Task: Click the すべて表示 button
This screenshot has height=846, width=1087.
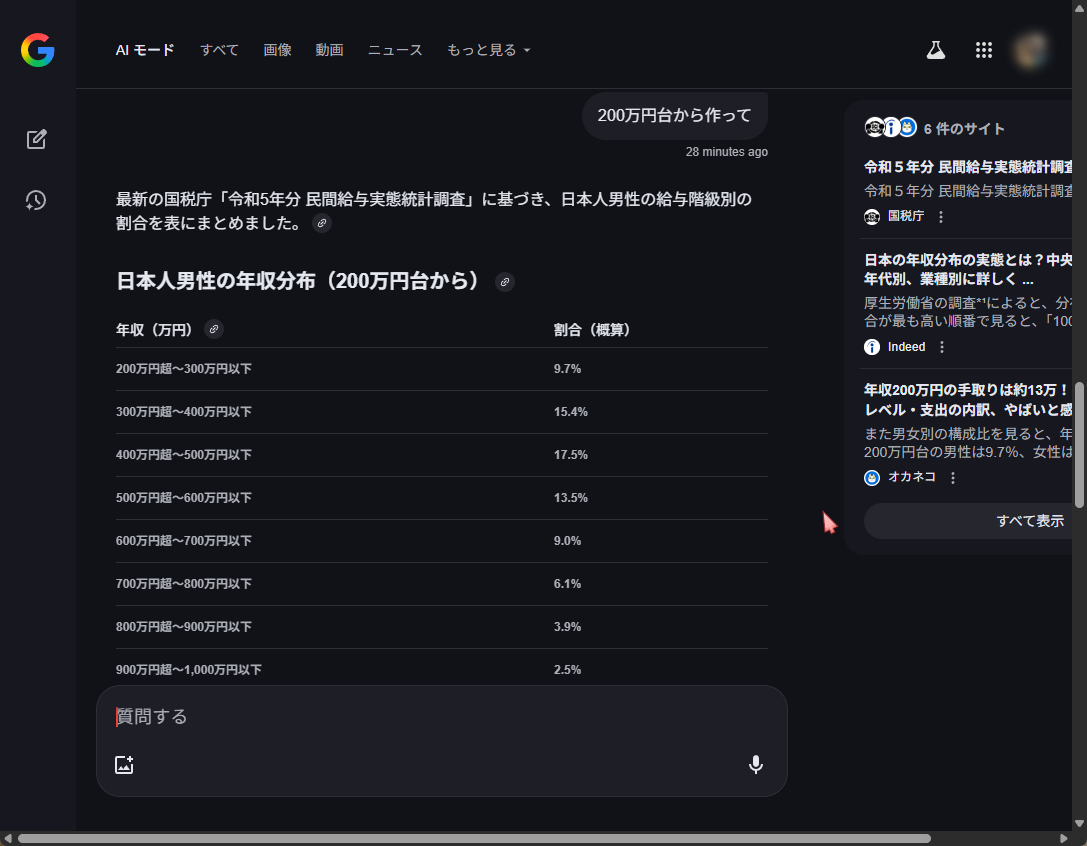Action: click(x=1029, y=521)
